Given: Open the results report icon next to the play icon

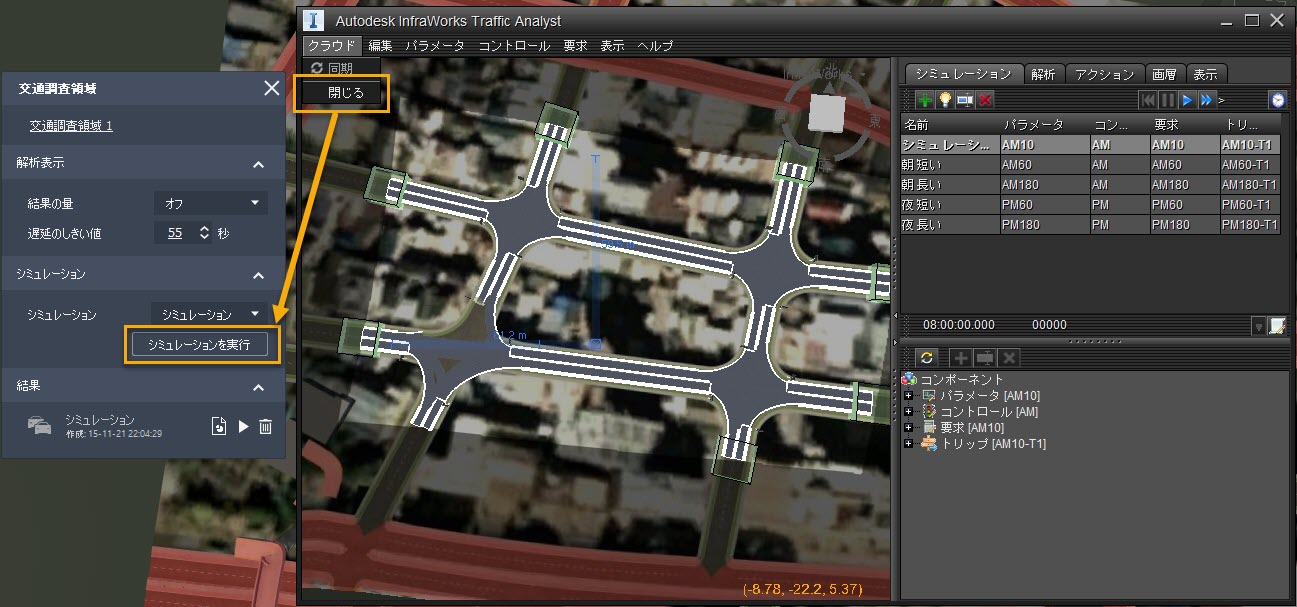Looking at the screenshot, I should pos(218,426).
